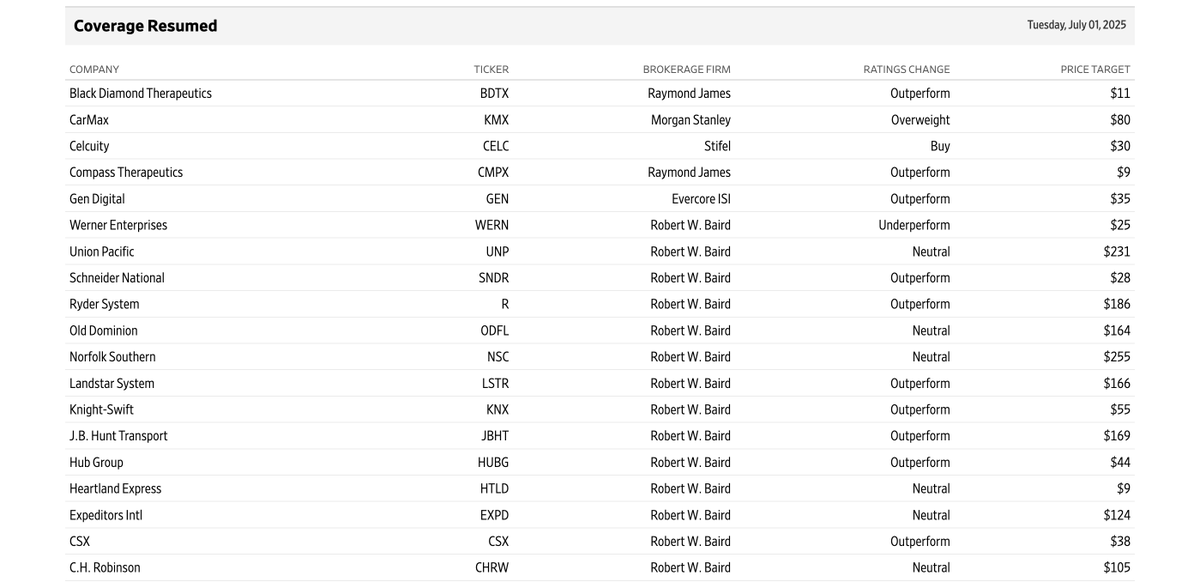Select the Gen Digital company name

coord(97,199)
